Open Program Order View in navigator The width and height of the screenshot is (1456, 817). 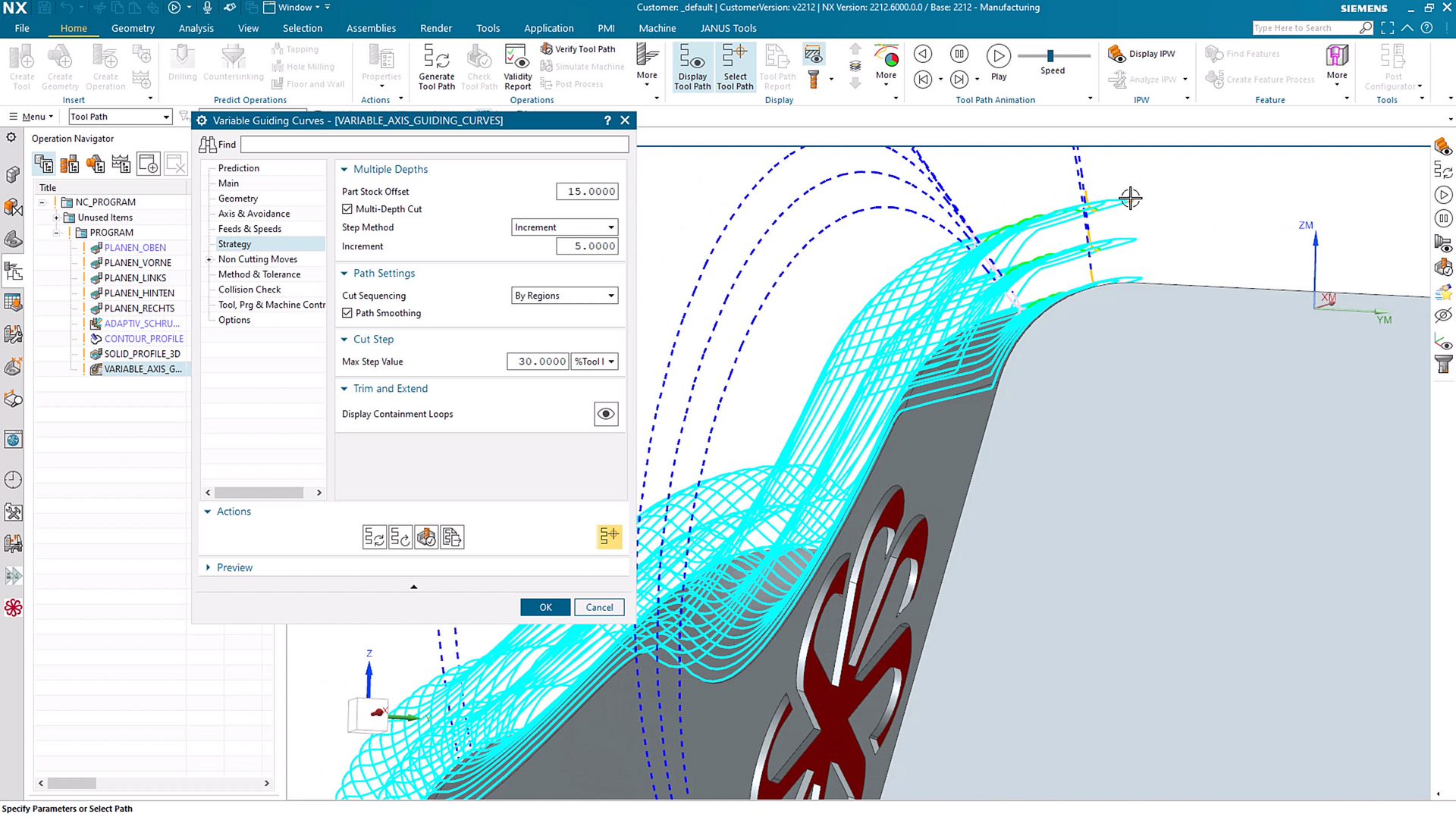44,164
